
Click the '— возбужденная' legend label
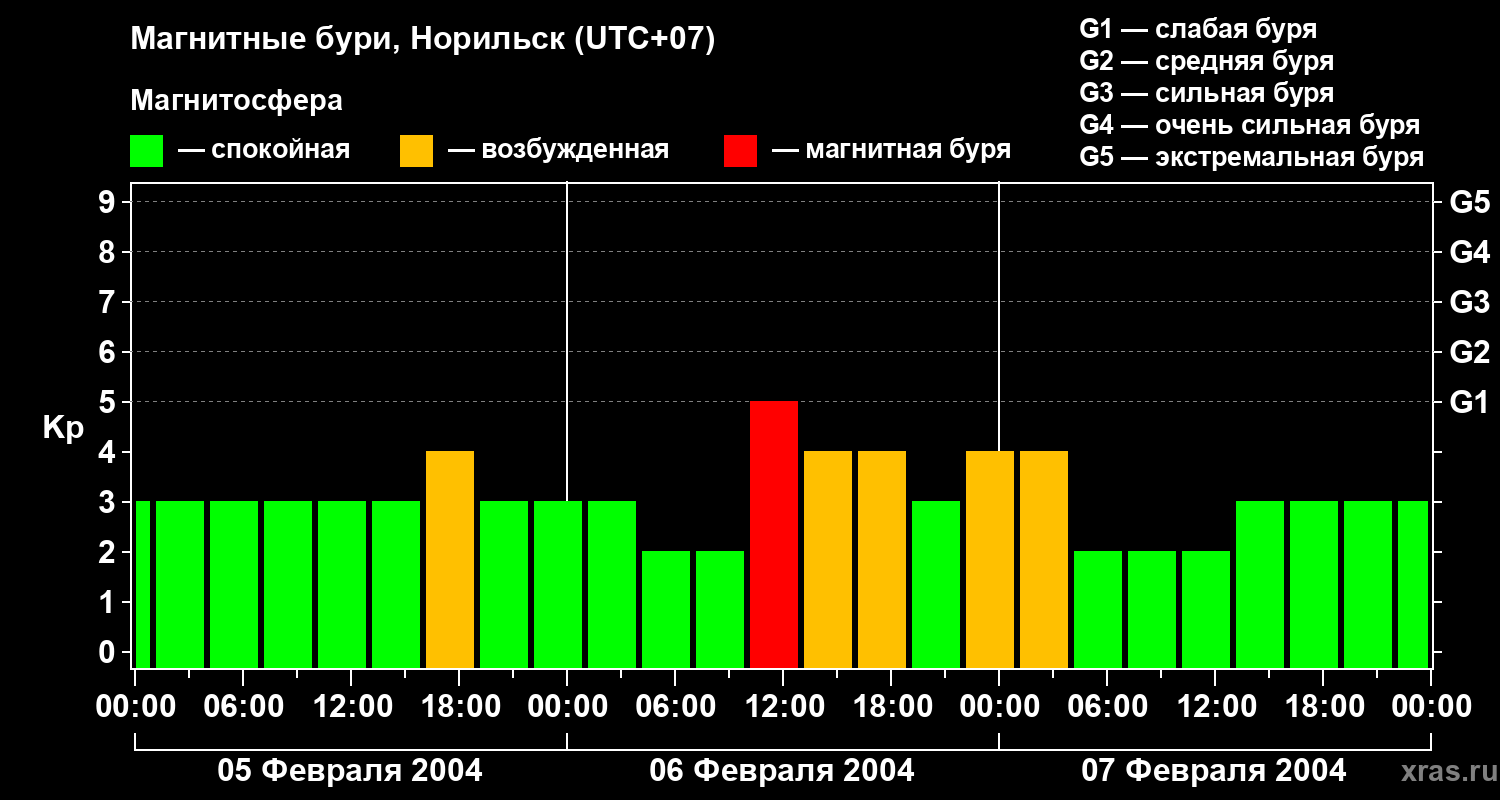pos(558,150)
